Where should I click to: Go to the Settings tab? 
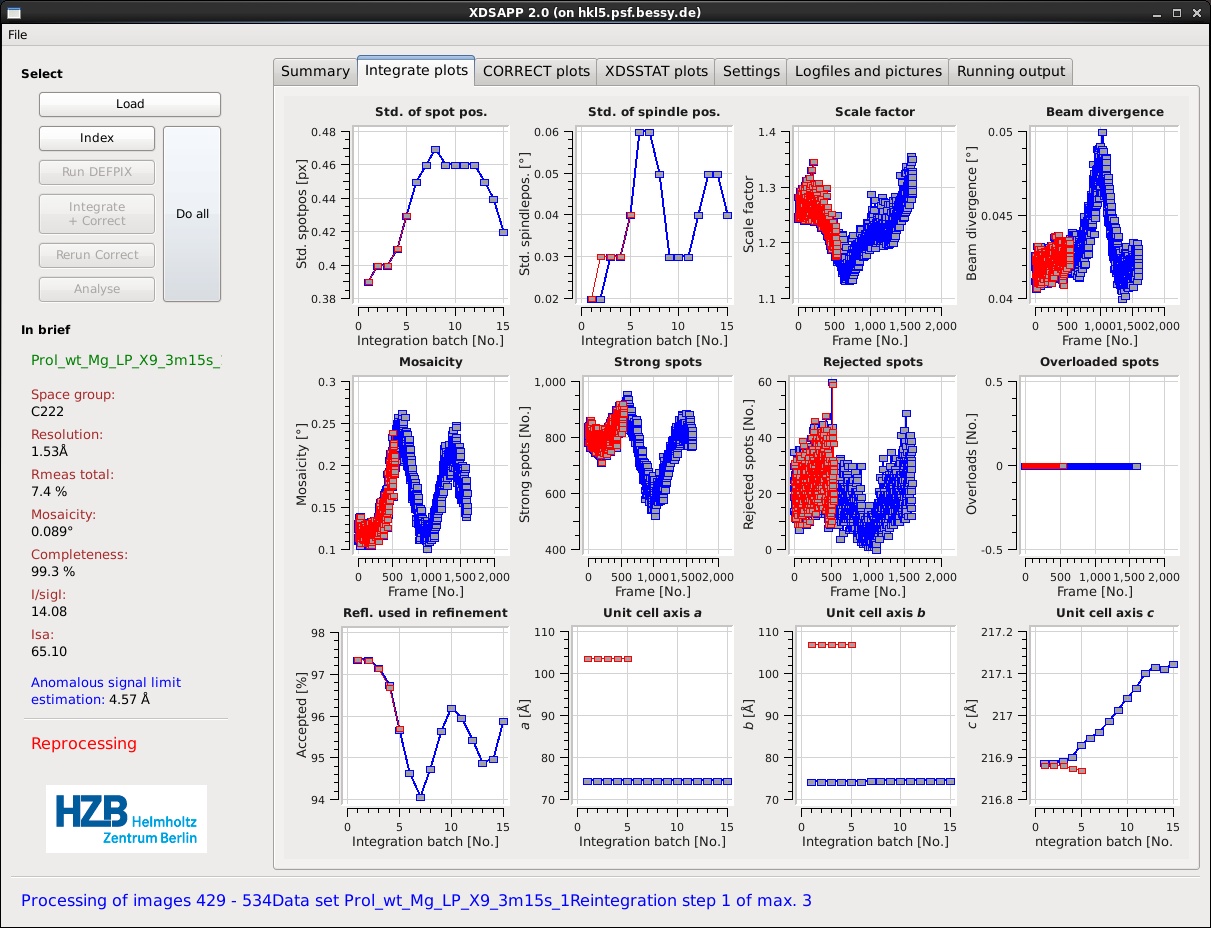751,71
